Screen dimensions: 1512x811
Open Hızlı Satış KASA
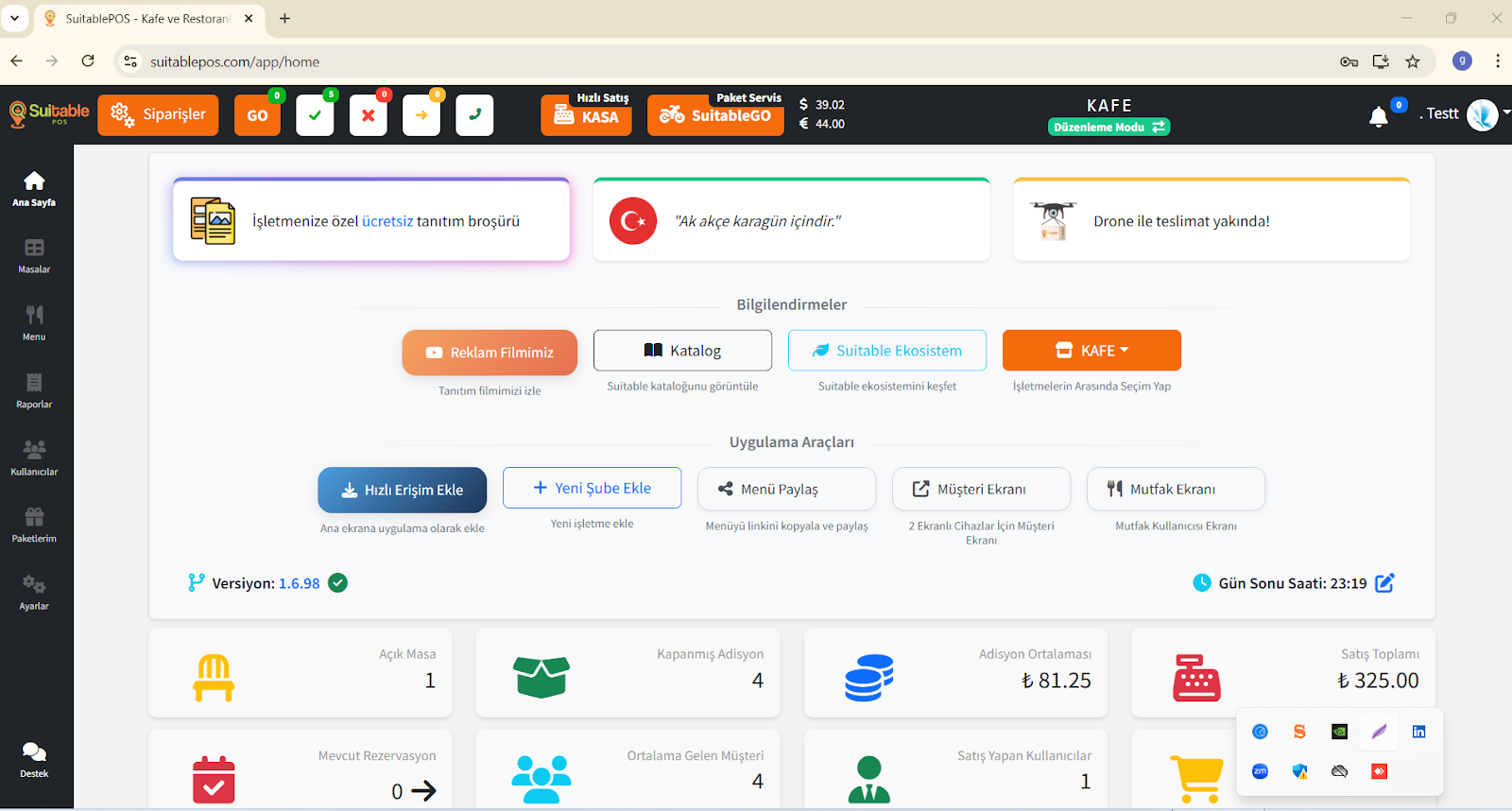(587, 114)
